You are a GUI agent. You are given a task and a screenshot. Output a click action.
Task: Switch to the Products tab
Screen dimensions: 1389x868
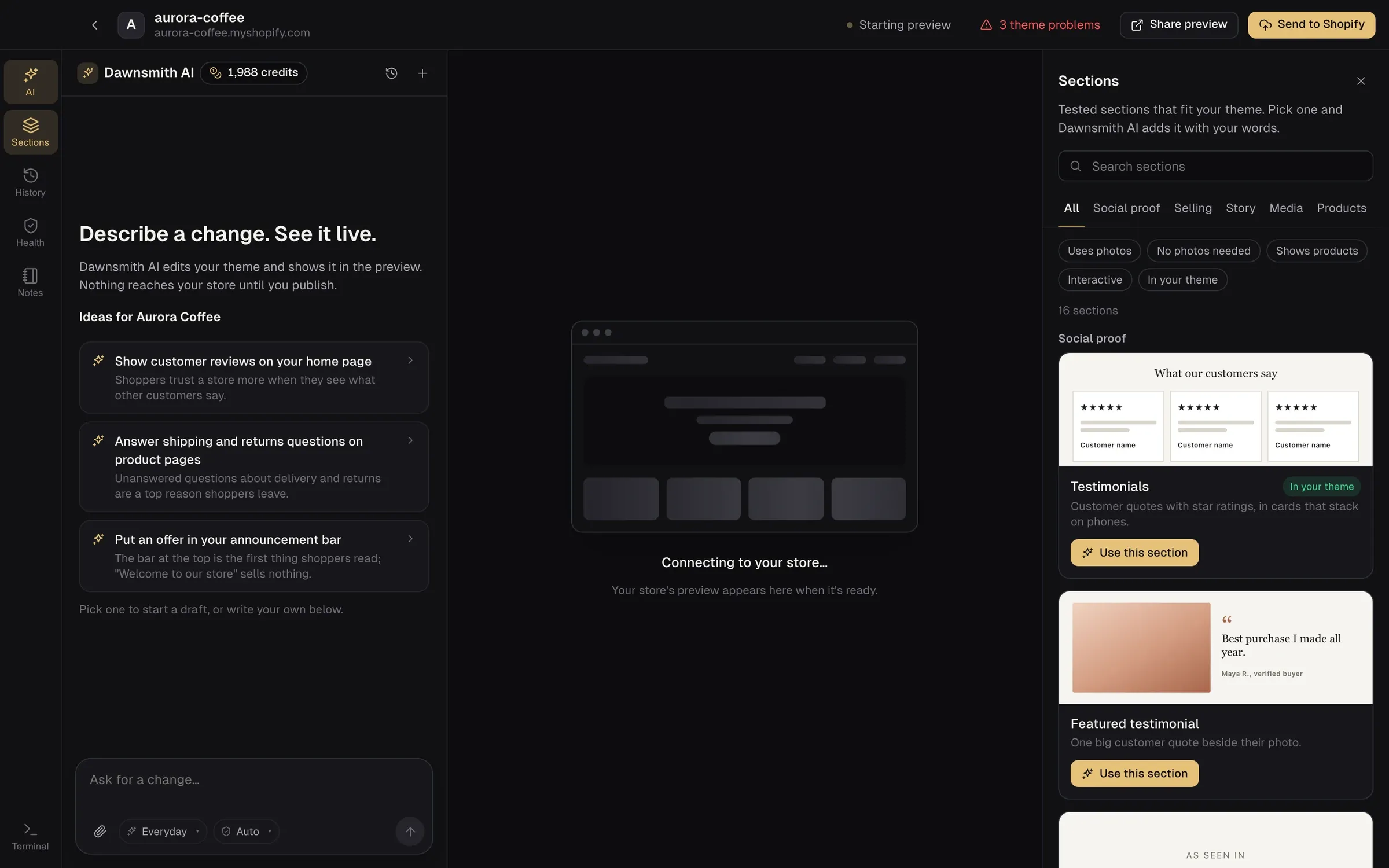1341,208
